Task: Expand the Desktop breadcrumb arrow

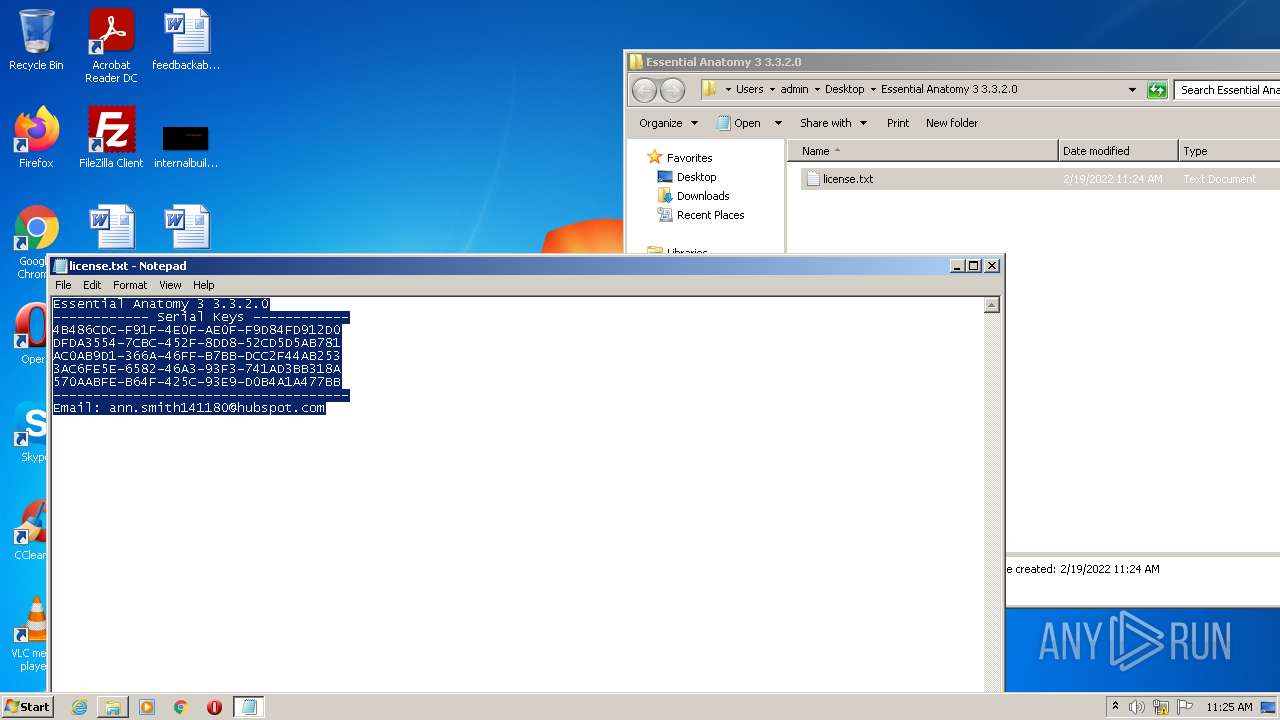Action: [x=872, y=89]
